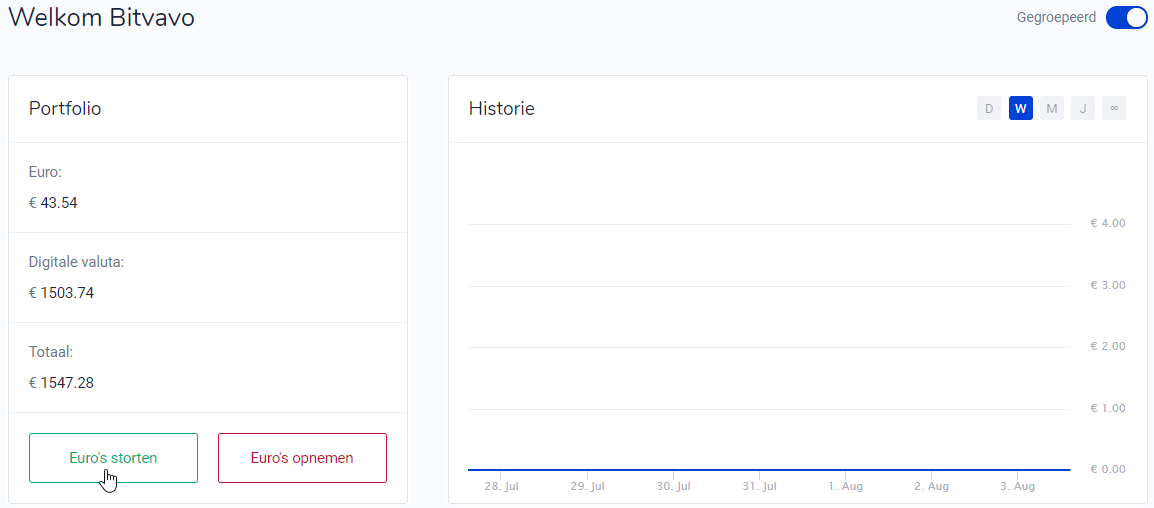Click the 31. Jul axis label
This screenshot has height=508, width=1154.
[760, 487]
